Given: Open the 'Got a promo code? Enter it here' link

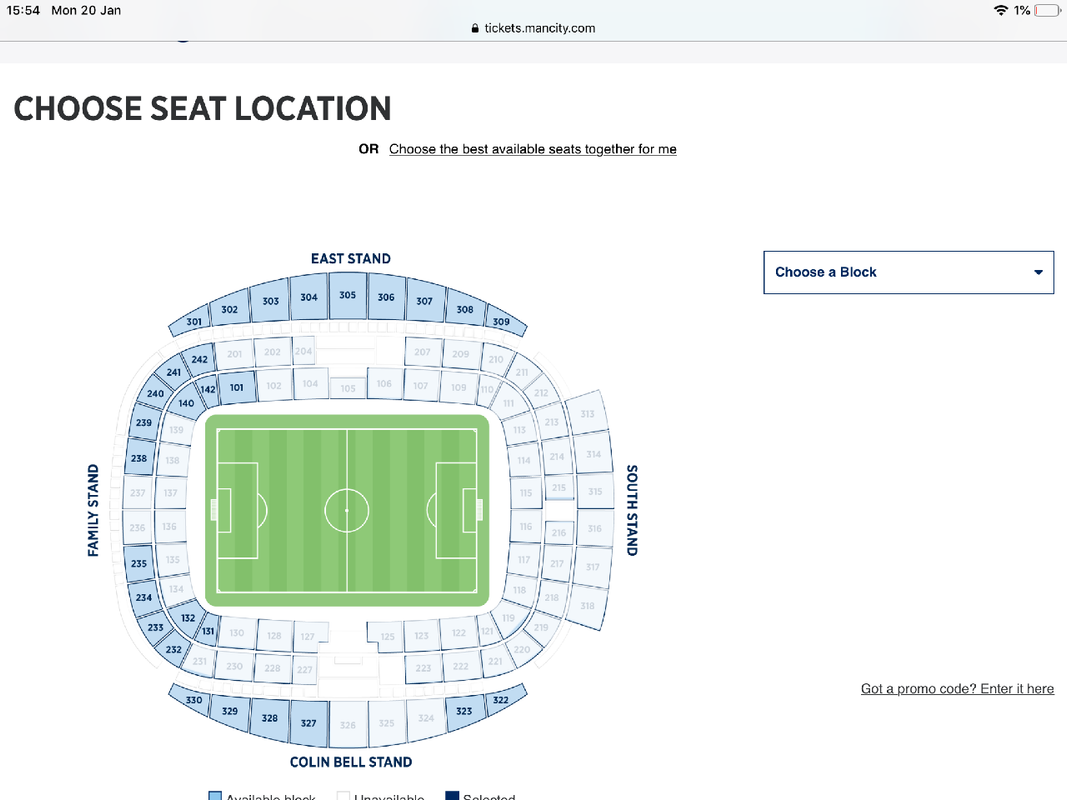Looking at the screenshot, I should (957, 688).
